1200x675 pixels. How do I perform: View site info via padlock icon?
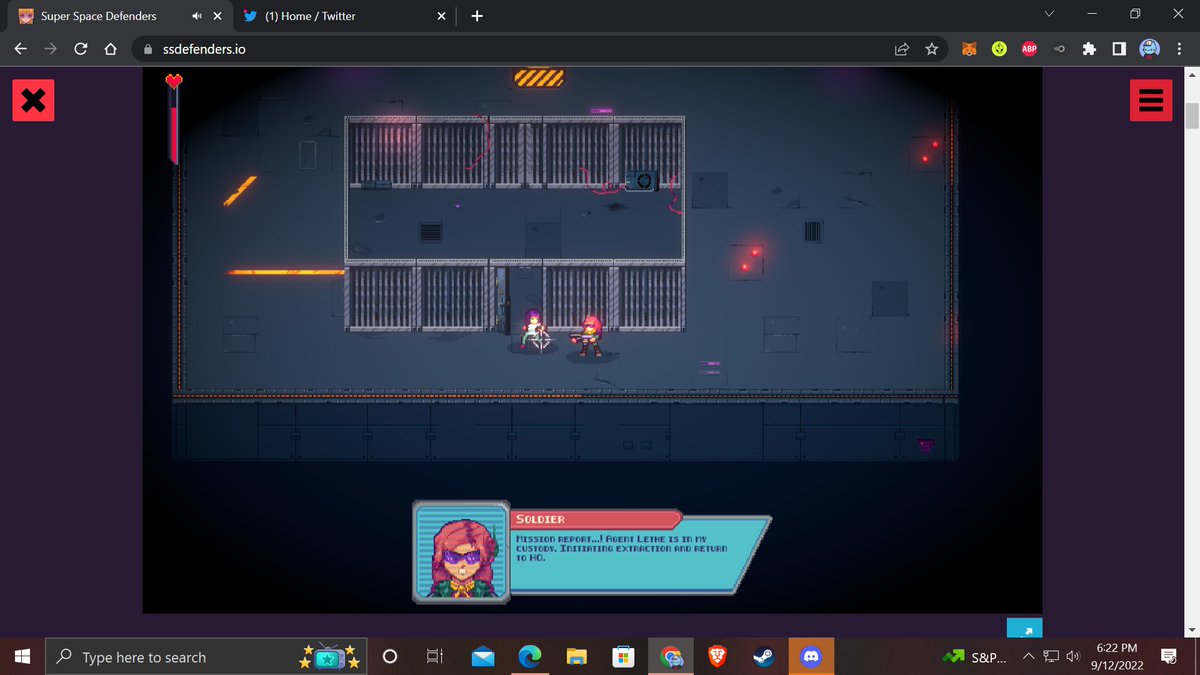[148, 48]
